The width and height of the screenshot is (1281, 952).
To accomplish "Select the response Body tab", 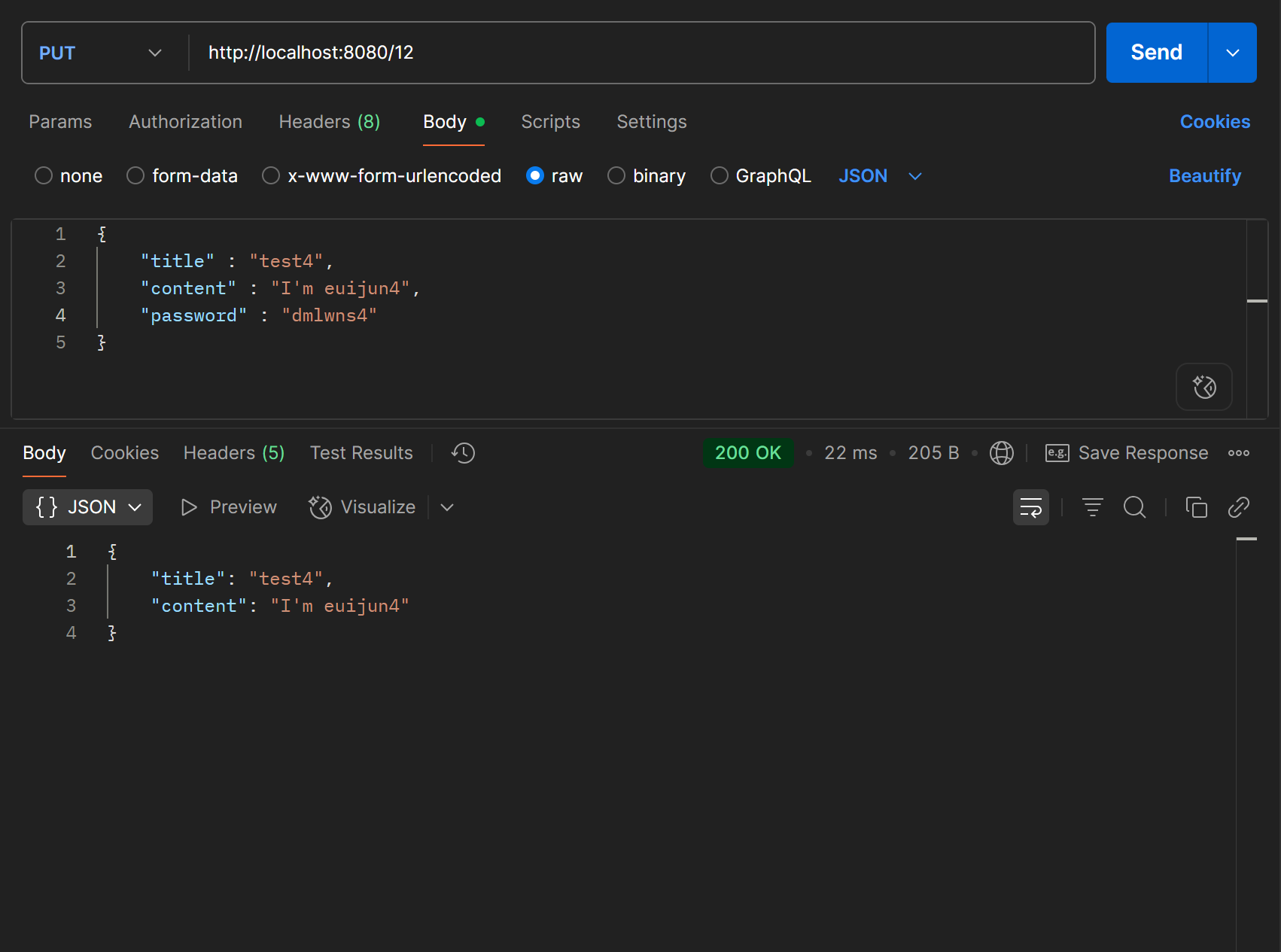I will 44,453.
